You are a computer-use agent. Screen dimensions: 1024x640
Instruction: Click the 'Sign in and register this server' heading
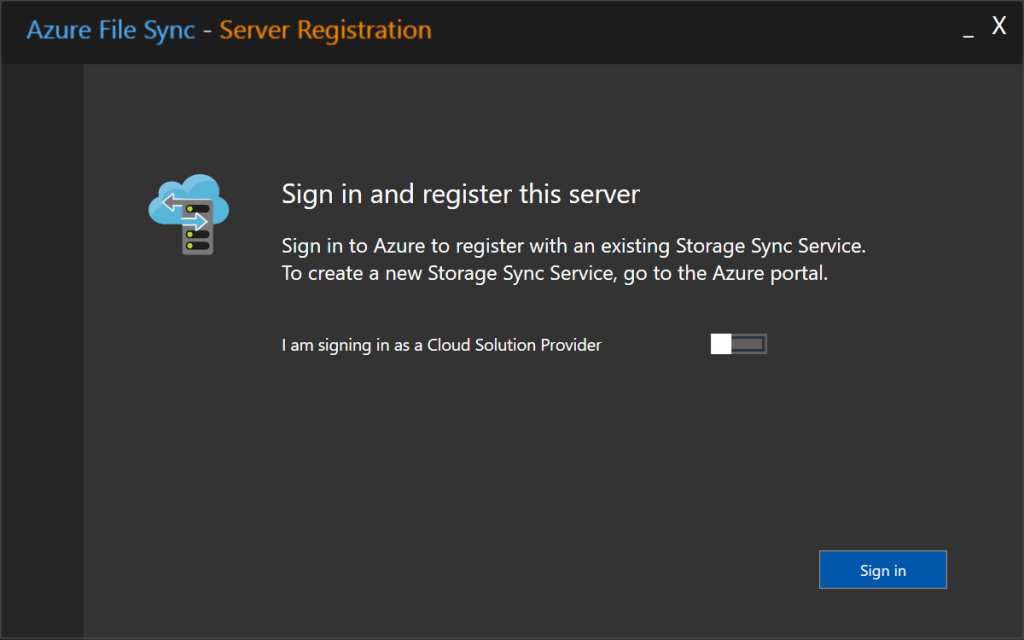click(460, 193)
